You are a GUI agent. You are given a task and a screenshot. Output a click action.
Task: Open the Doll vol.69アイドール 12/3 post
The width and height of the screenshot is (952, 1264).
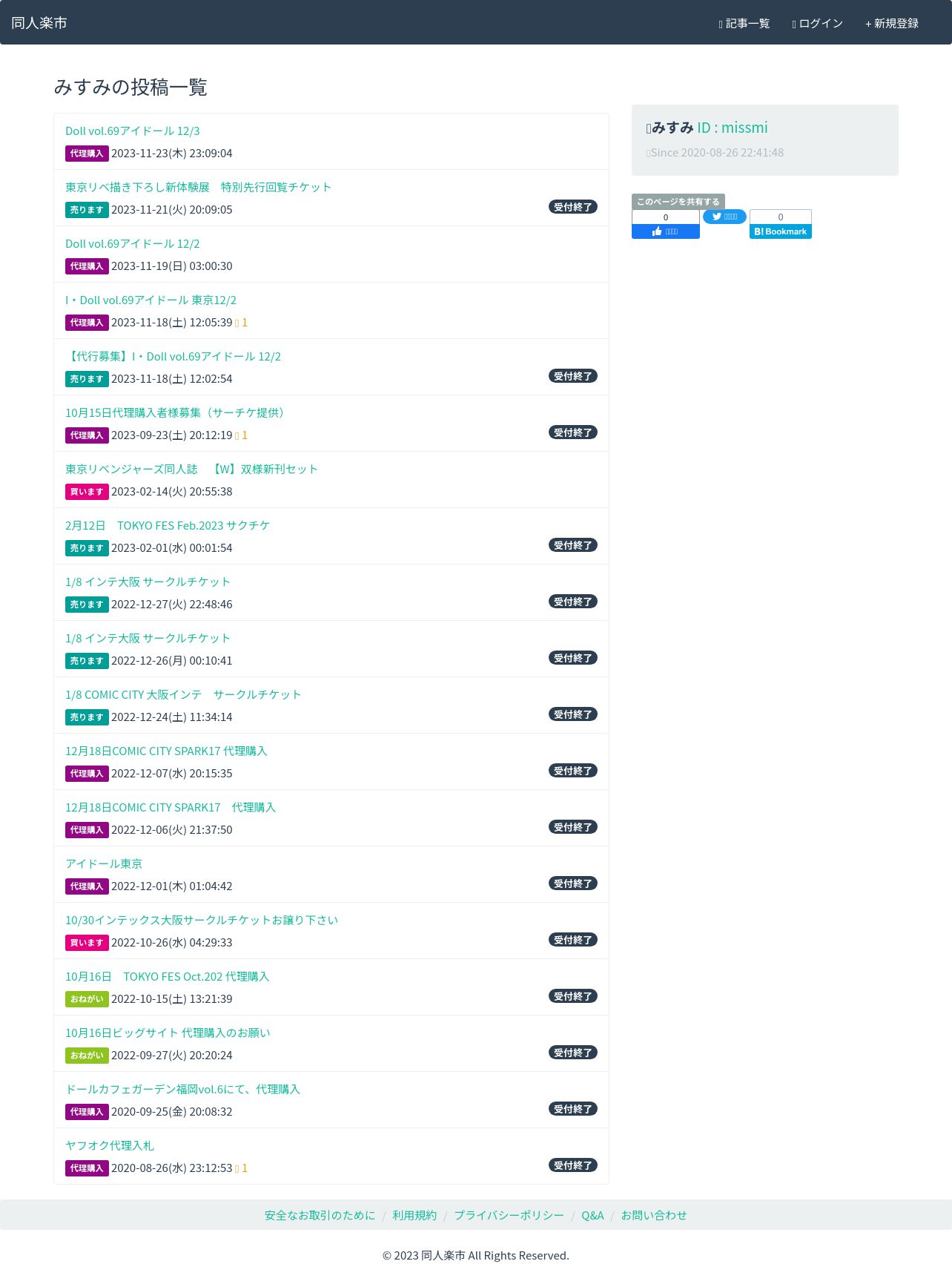click(133, 131)
